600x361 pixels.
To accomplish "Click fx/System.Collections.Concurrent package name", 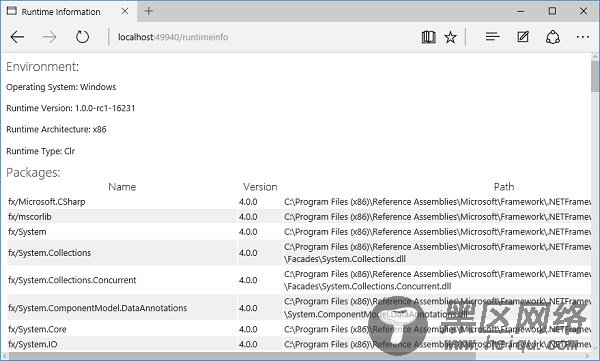I will (x=72, y=280).
